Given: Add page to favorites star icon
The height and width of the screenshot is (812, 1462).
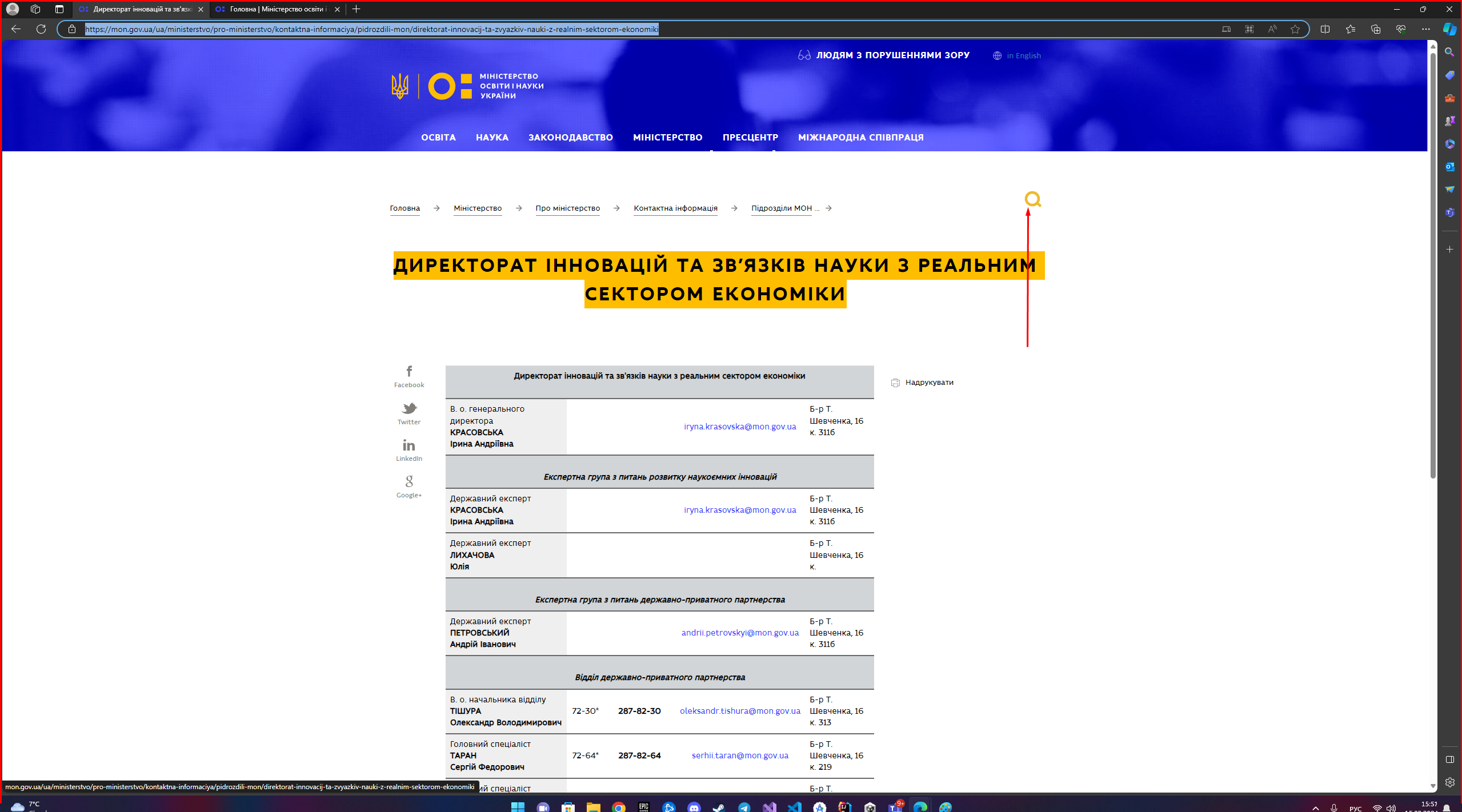Looking at the screenshot, I should [x=1295, y=29].
